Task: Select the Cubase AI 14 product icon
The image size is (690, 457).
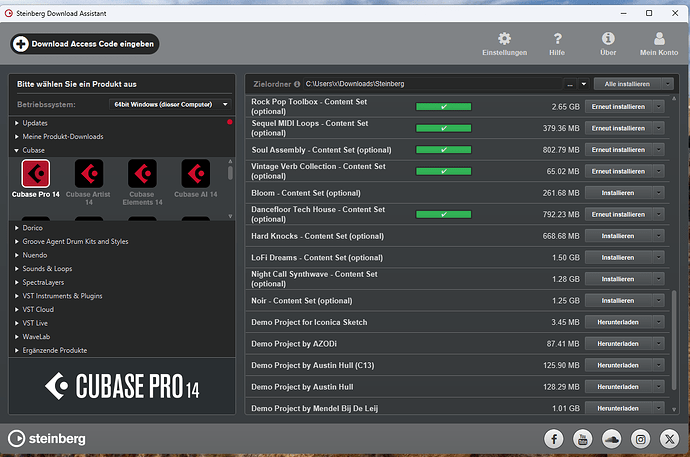Action: click(x=196, y=173)
